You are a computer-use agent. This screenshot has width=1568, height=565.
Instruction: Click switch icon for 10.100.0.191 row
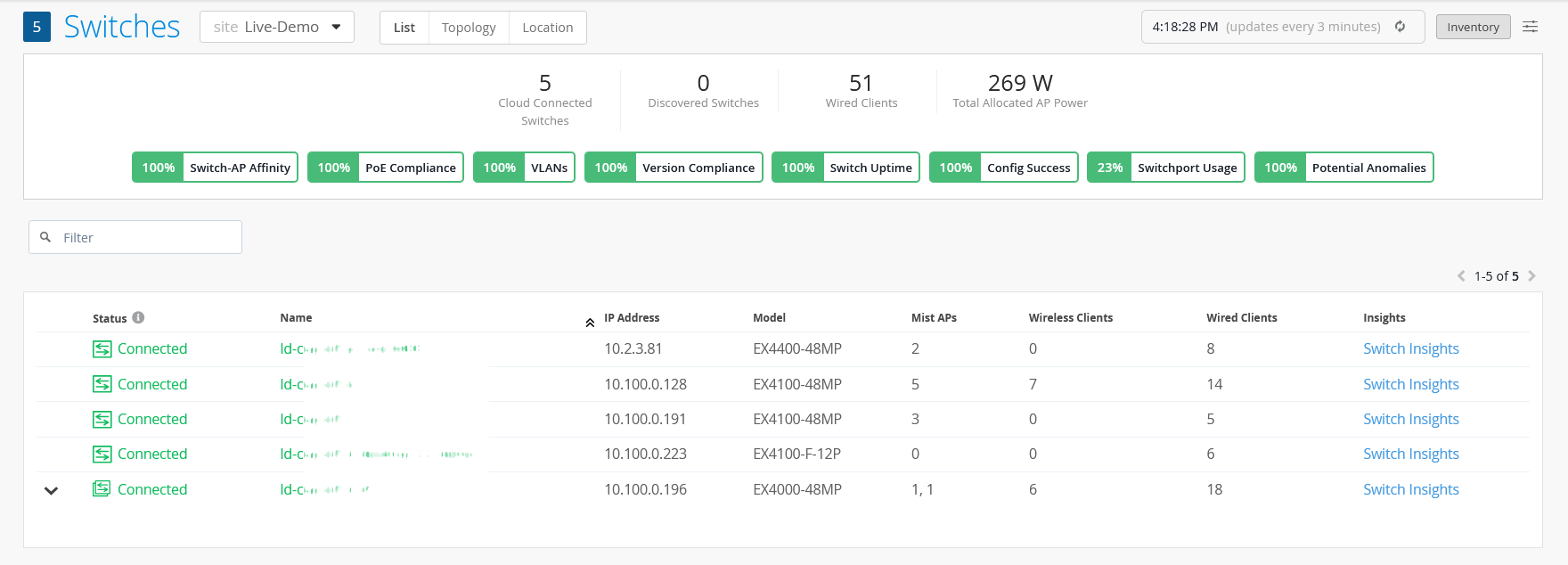(102, 419)
